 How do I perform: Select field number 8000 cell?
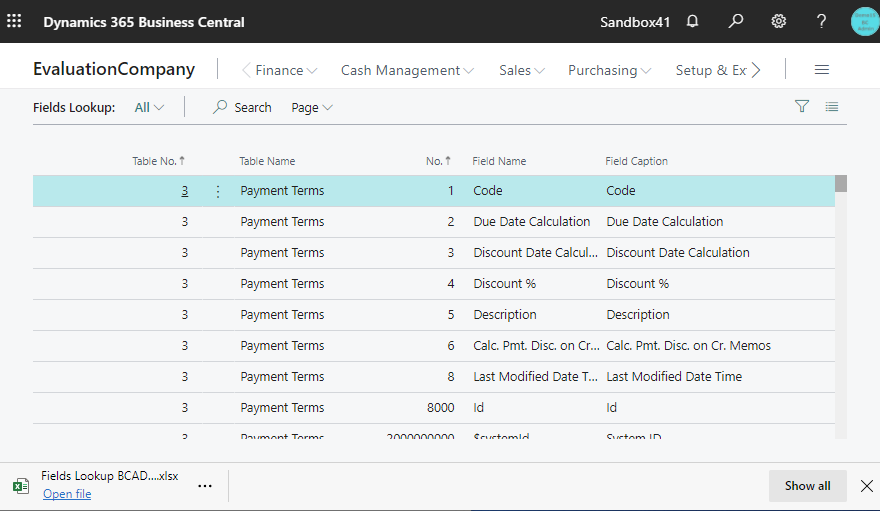click(441, 408)
